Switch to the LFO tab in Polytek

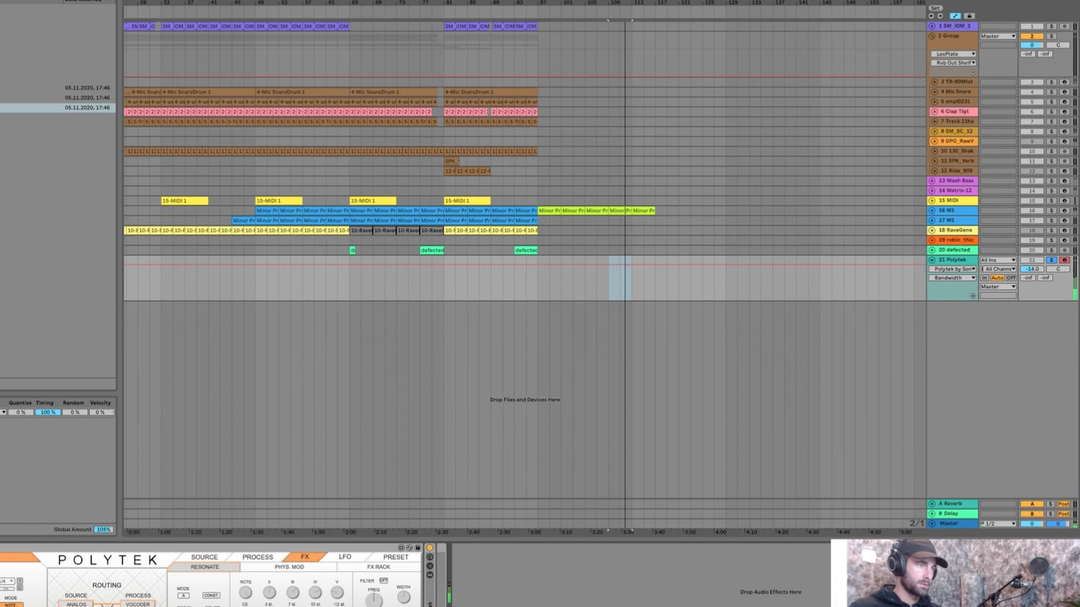345,557
